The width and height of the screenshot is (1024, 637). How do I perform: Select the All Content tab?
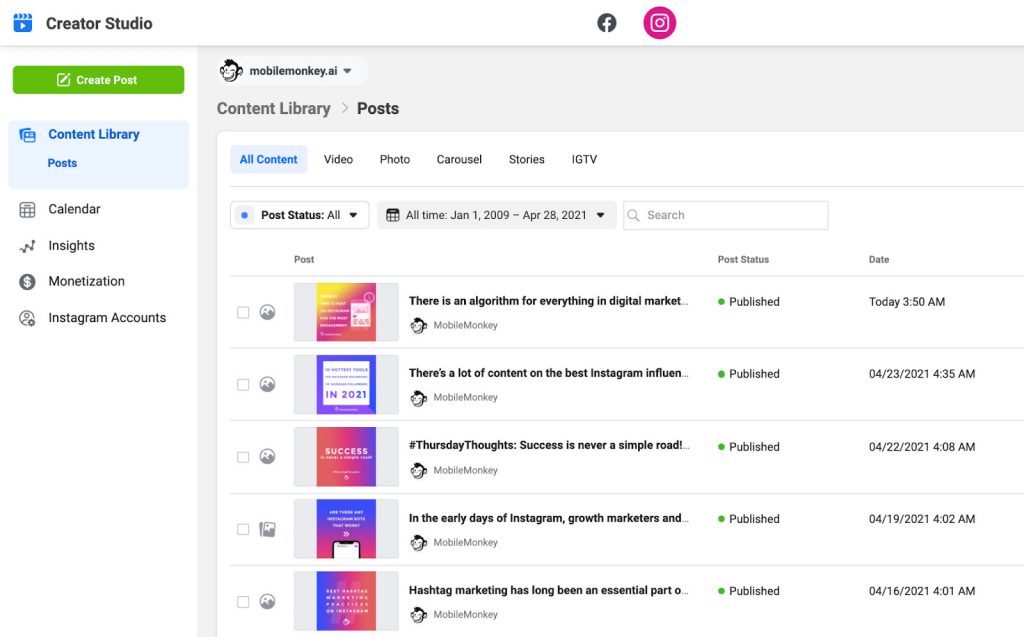coord(268,159)
